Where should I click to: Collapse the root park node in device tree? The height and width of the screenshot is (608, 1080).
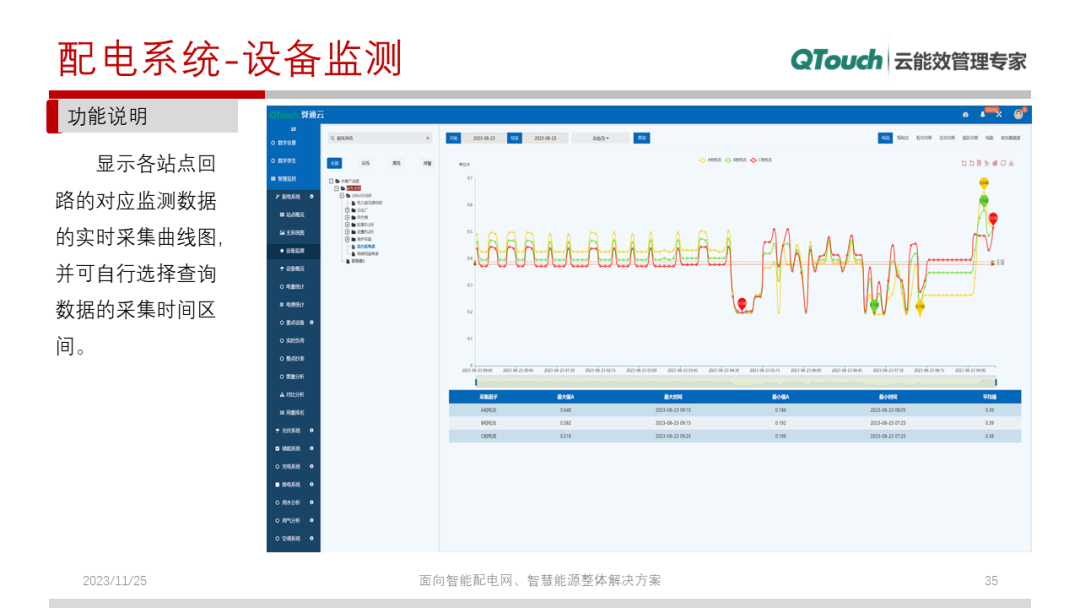coord(331,181)
